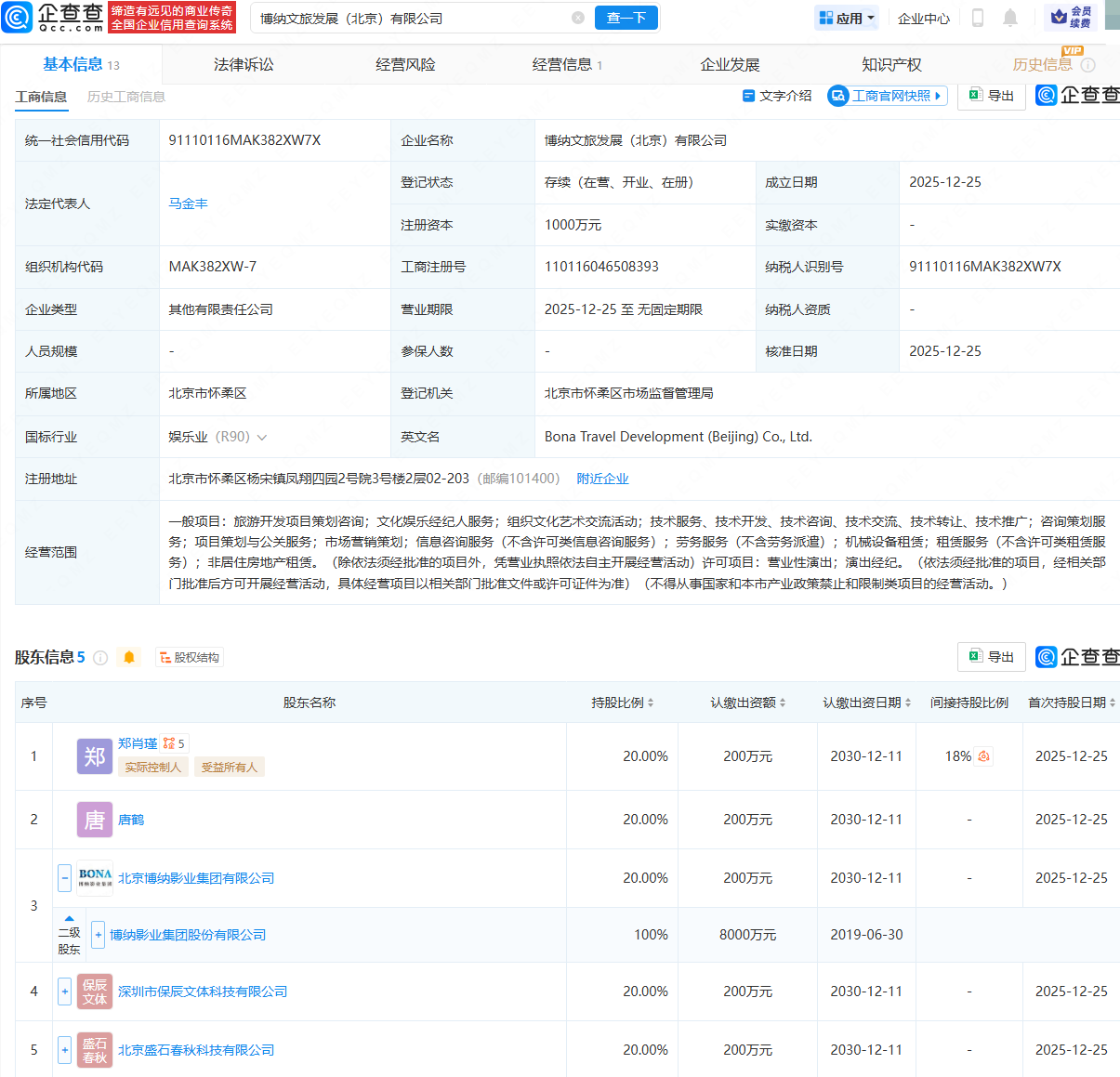Sort by 认缴出资额 column
The height and width of the screenshot is (1077, 1120).
(x=748, y=703)
